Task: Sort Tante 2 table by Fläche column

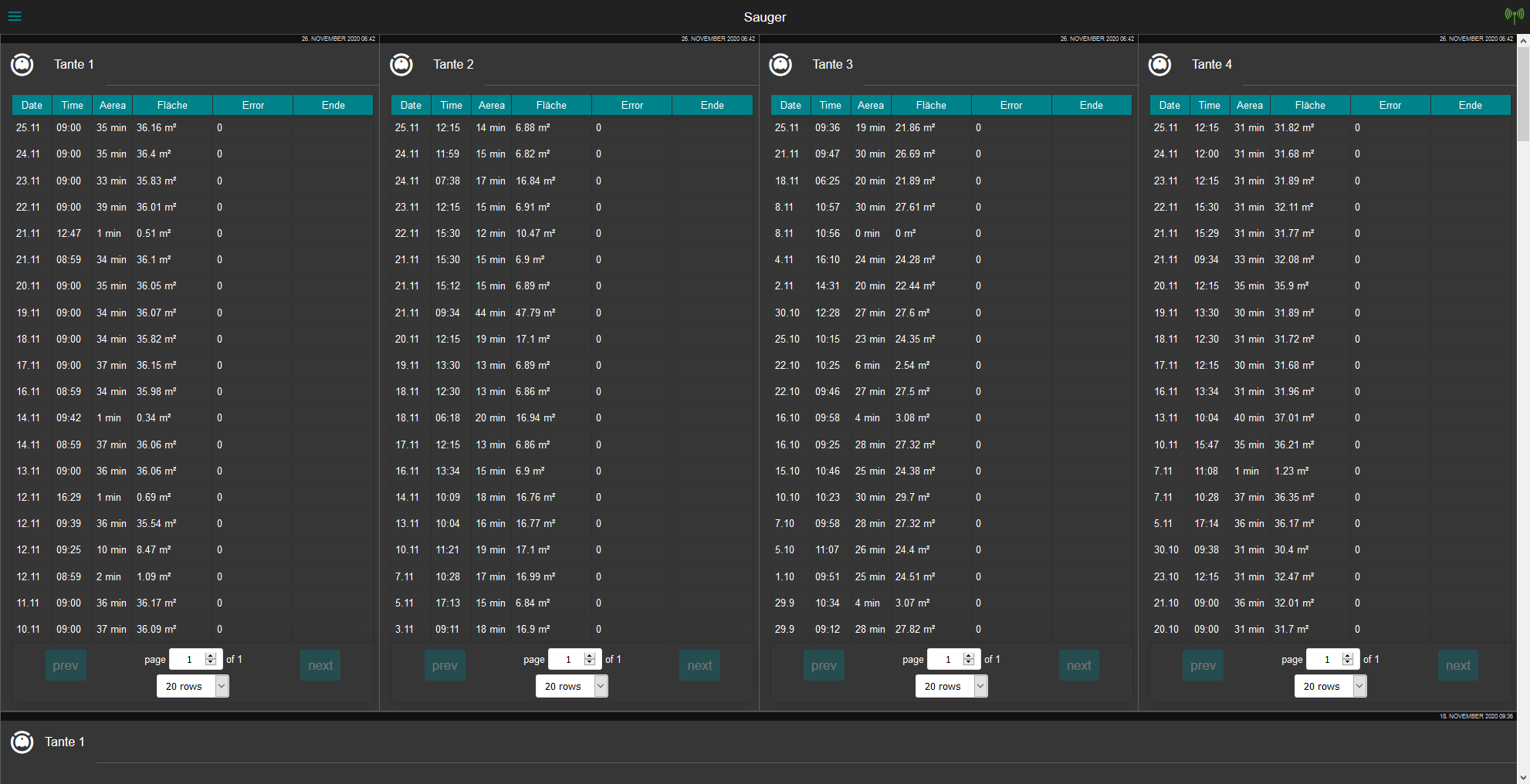Action: (551, 105)
